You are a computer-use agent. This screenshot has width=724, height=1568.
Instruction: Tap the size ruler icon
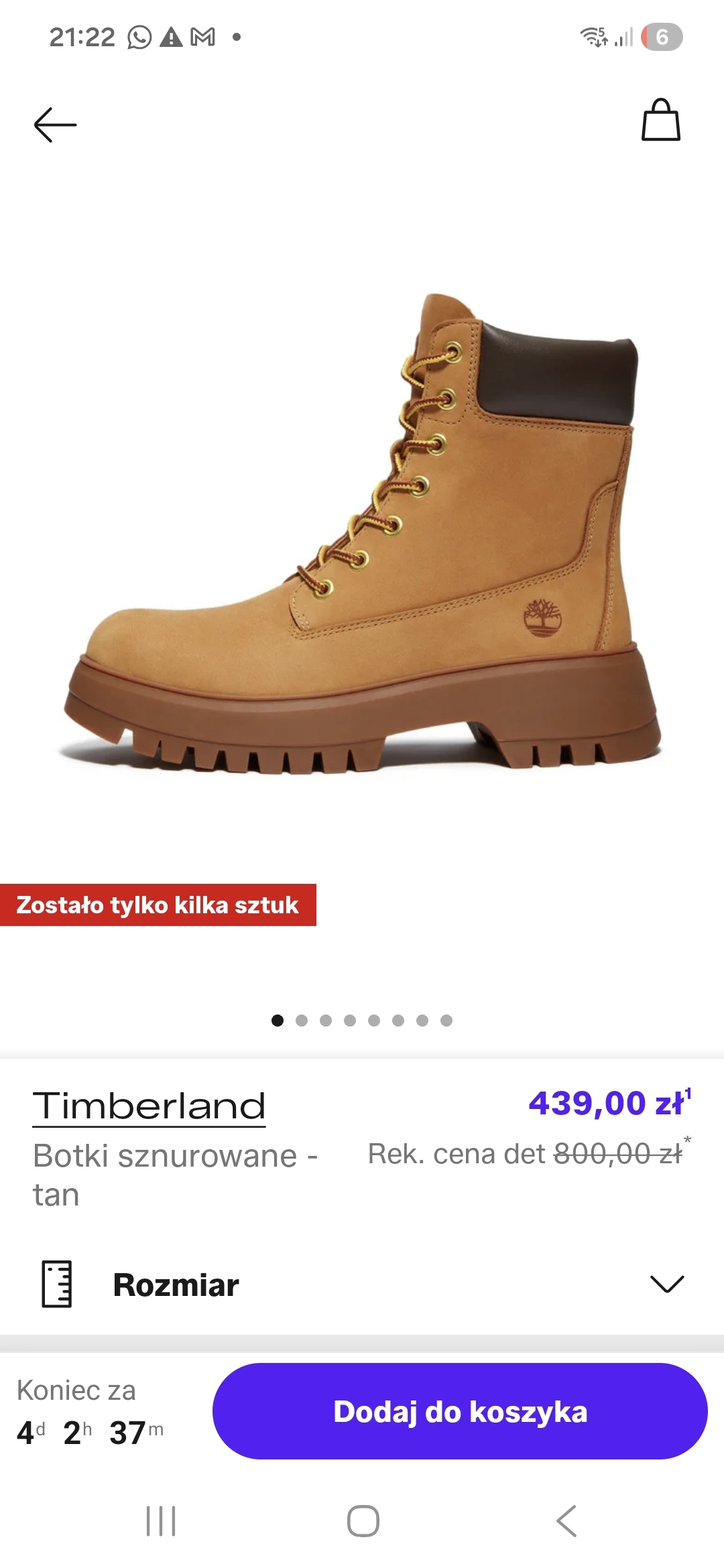click(x=57, y=1284)
